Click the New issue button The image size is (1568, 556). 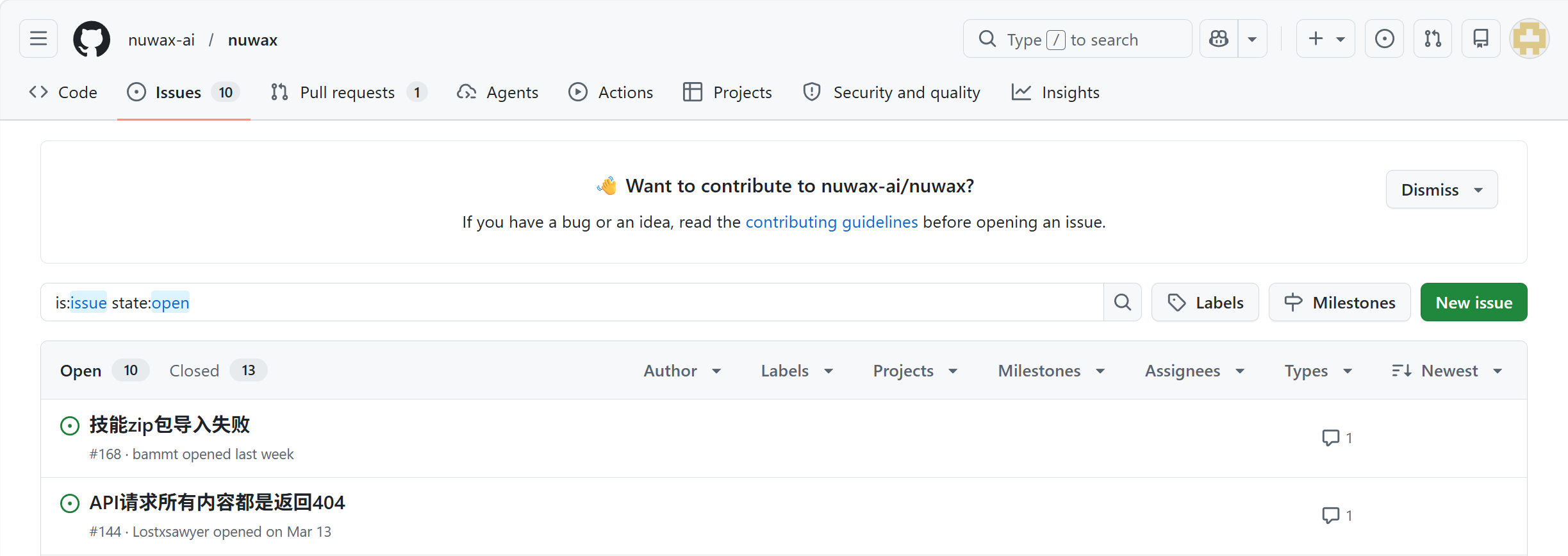1474,302
